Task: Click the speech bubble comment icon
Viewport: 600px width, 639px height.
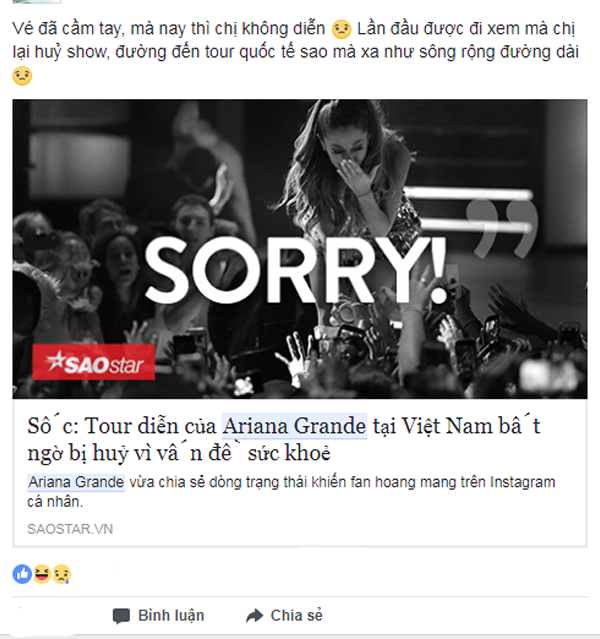Action: pos(121,616)
